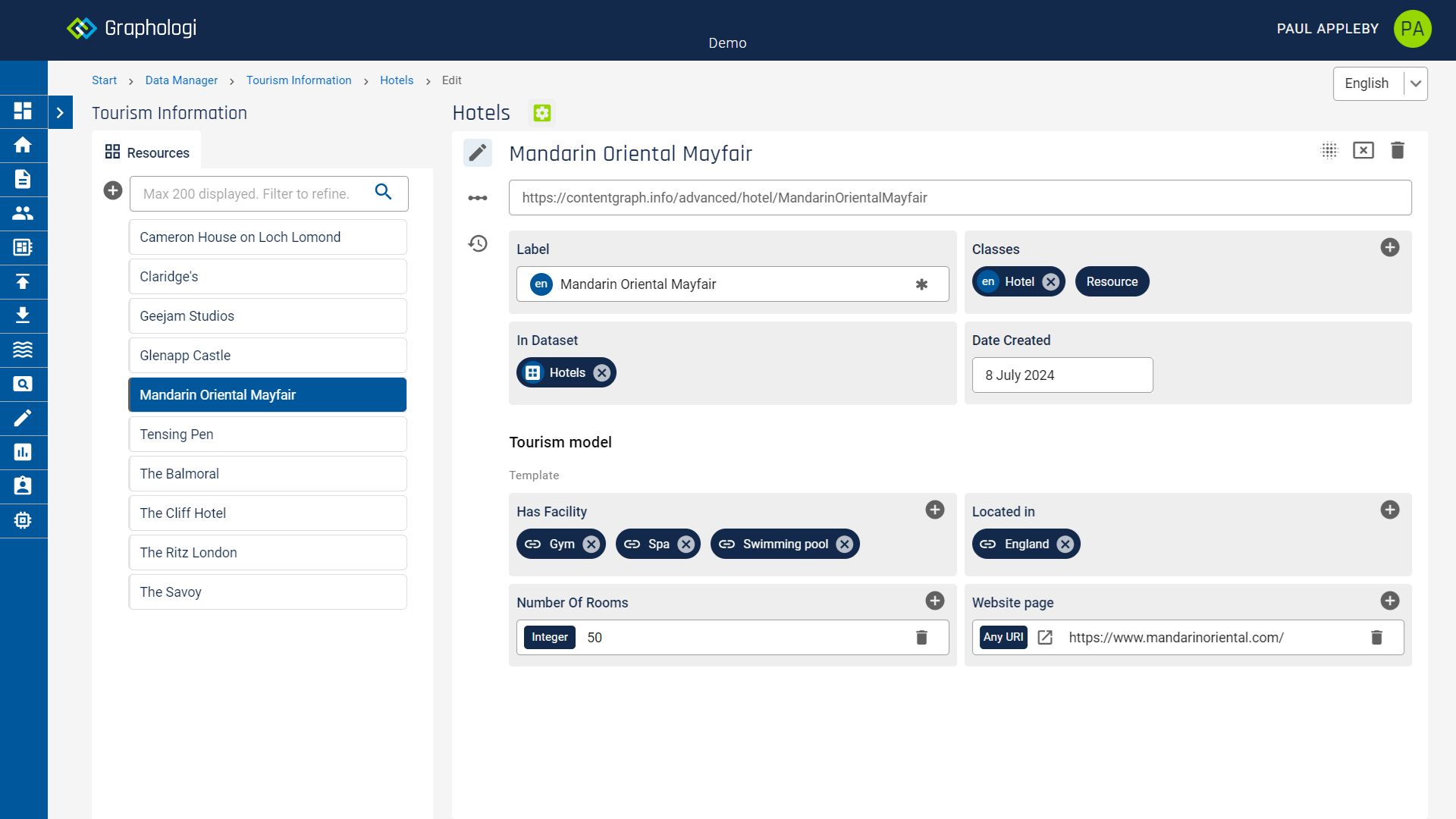This screenshot has height=819, width=1456.
Task: Add a new Has Facility value
Action: [934, 510]
